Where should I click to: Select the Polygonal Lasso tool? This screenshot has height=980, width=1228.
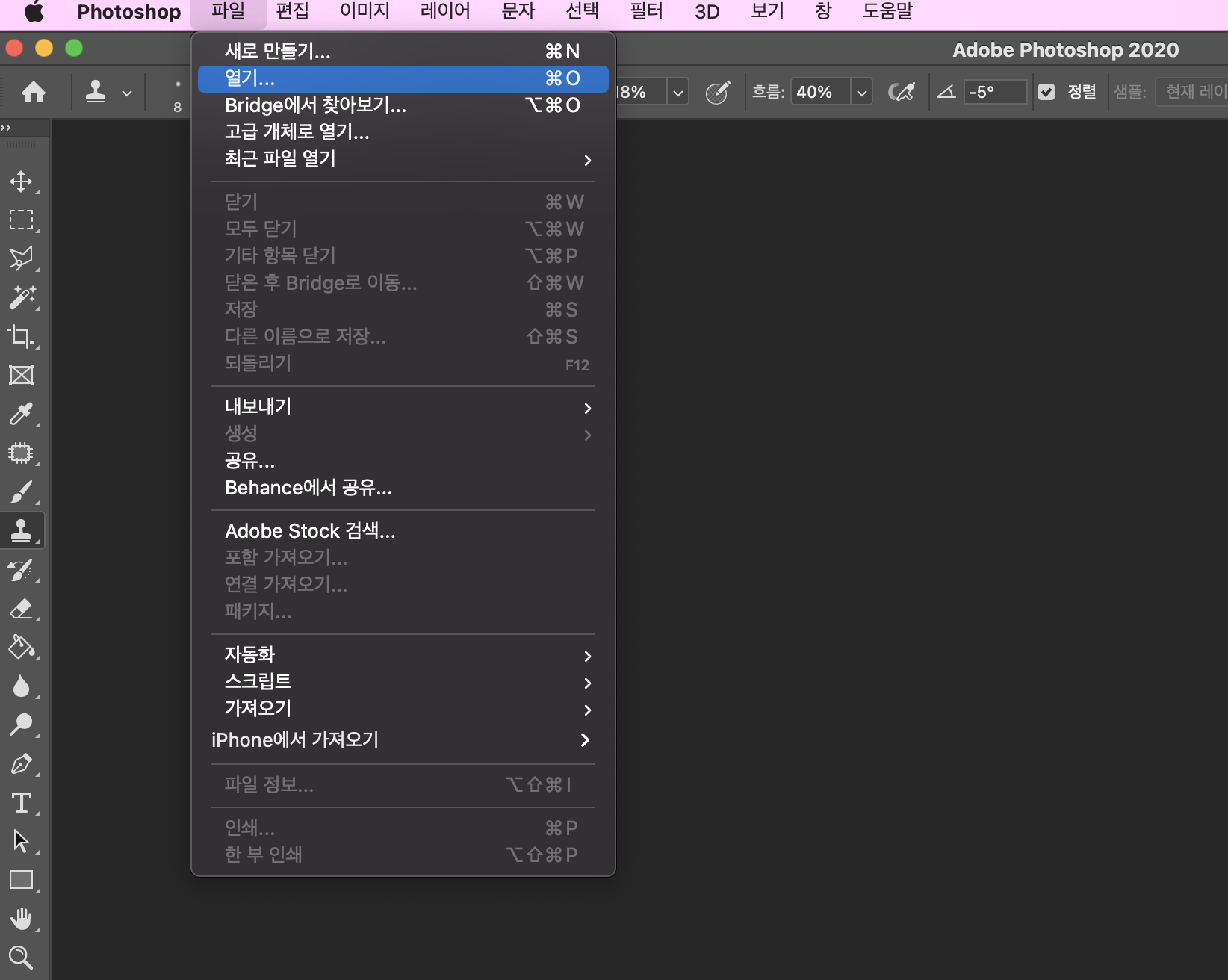pos(21,258)
